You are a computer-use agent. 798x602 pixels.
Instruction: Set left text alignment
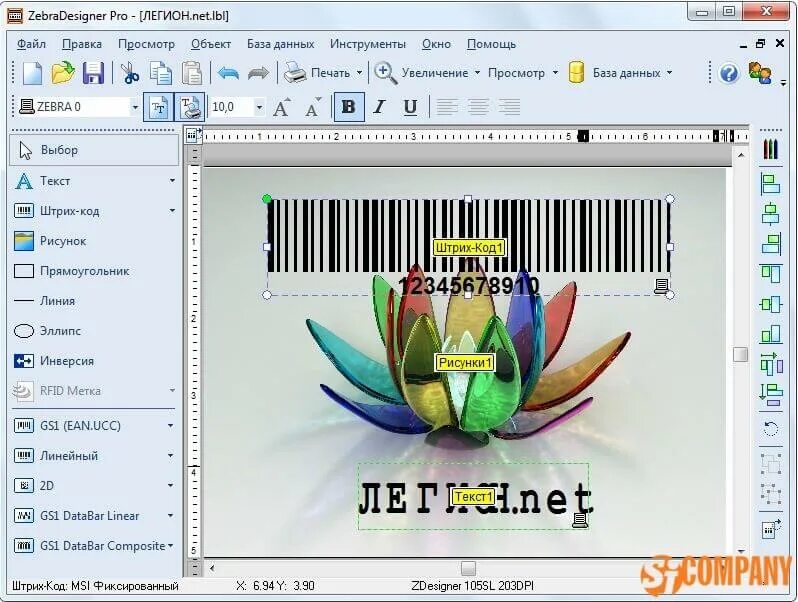[447, 107]
